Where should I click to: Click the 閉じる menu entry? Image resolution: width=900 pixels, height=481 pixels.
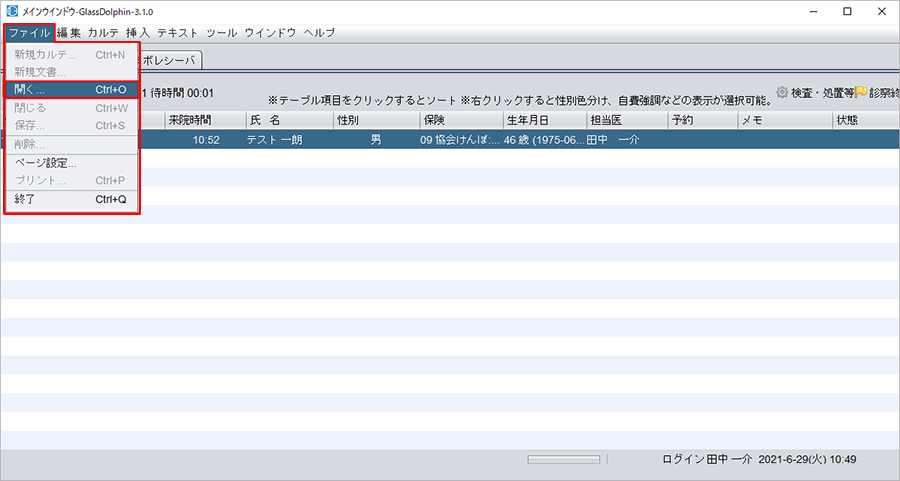coord(72,108)
